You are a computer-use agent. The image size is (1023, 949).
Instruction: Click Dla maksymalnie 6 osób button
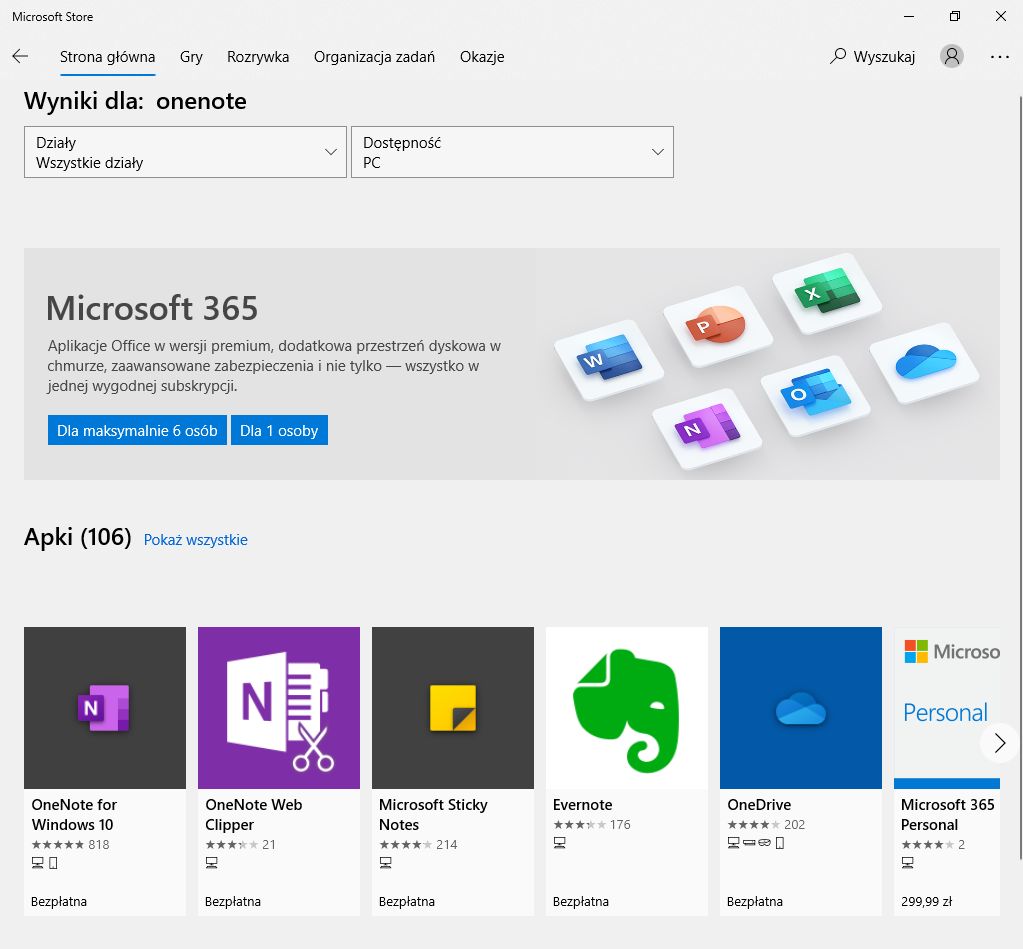coord(137,430)
